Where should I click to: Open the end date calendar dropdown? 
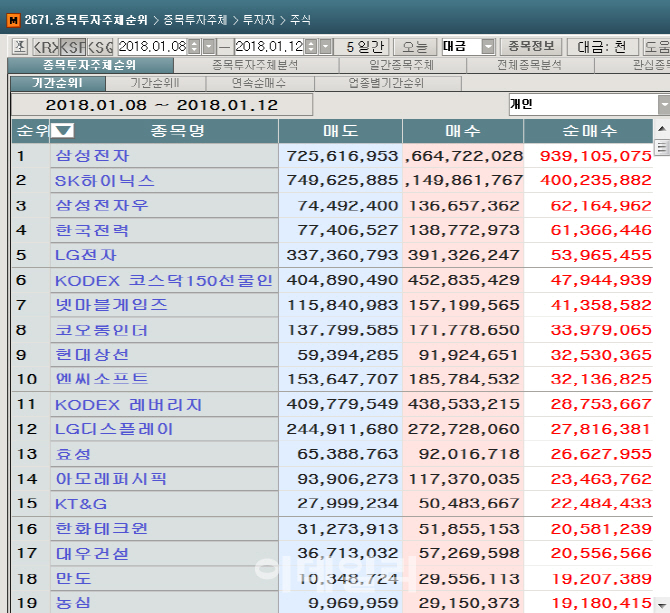click(x=326, y=47)
